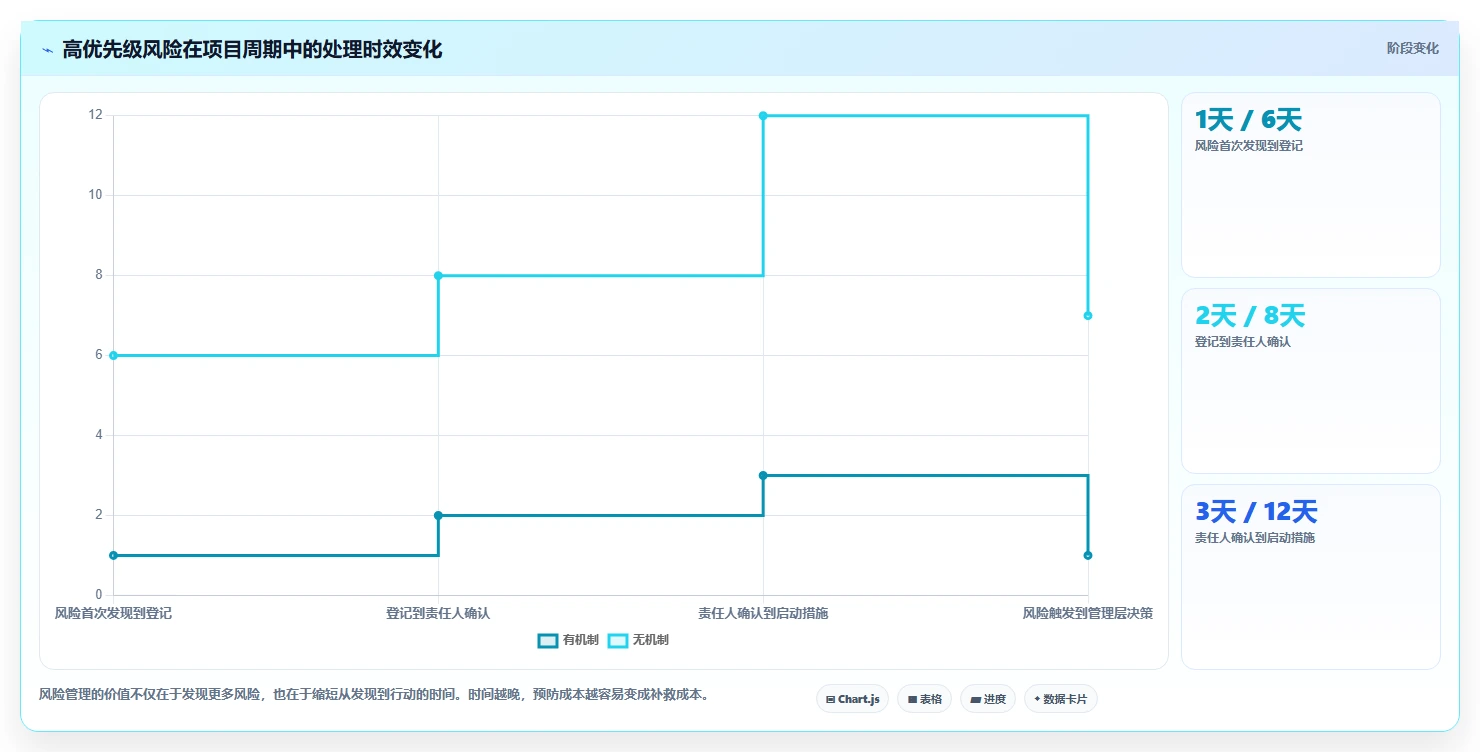
Task: Open the 3天 / 12天 data card
Action: (1311, 577)
